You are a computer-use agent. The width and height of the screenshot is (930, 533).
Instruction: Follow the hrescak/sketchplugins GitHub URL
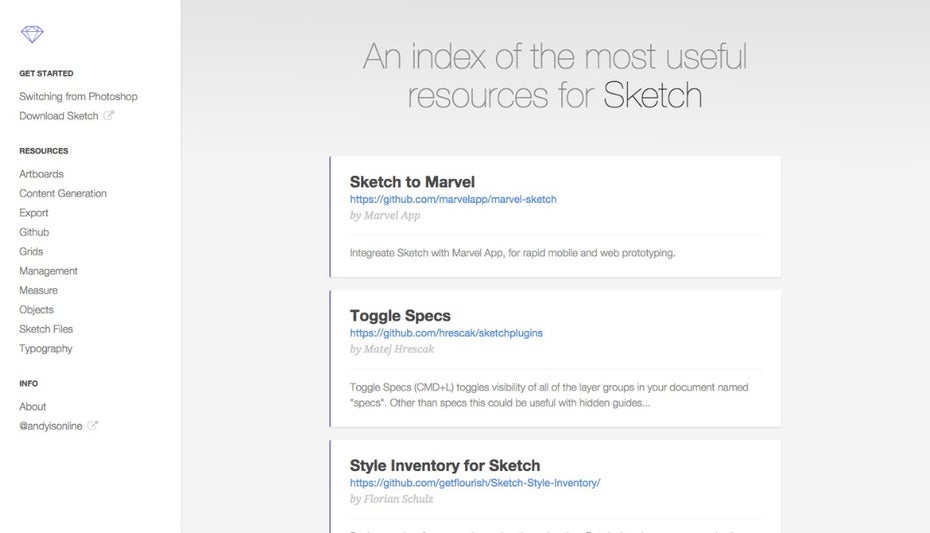446,333
